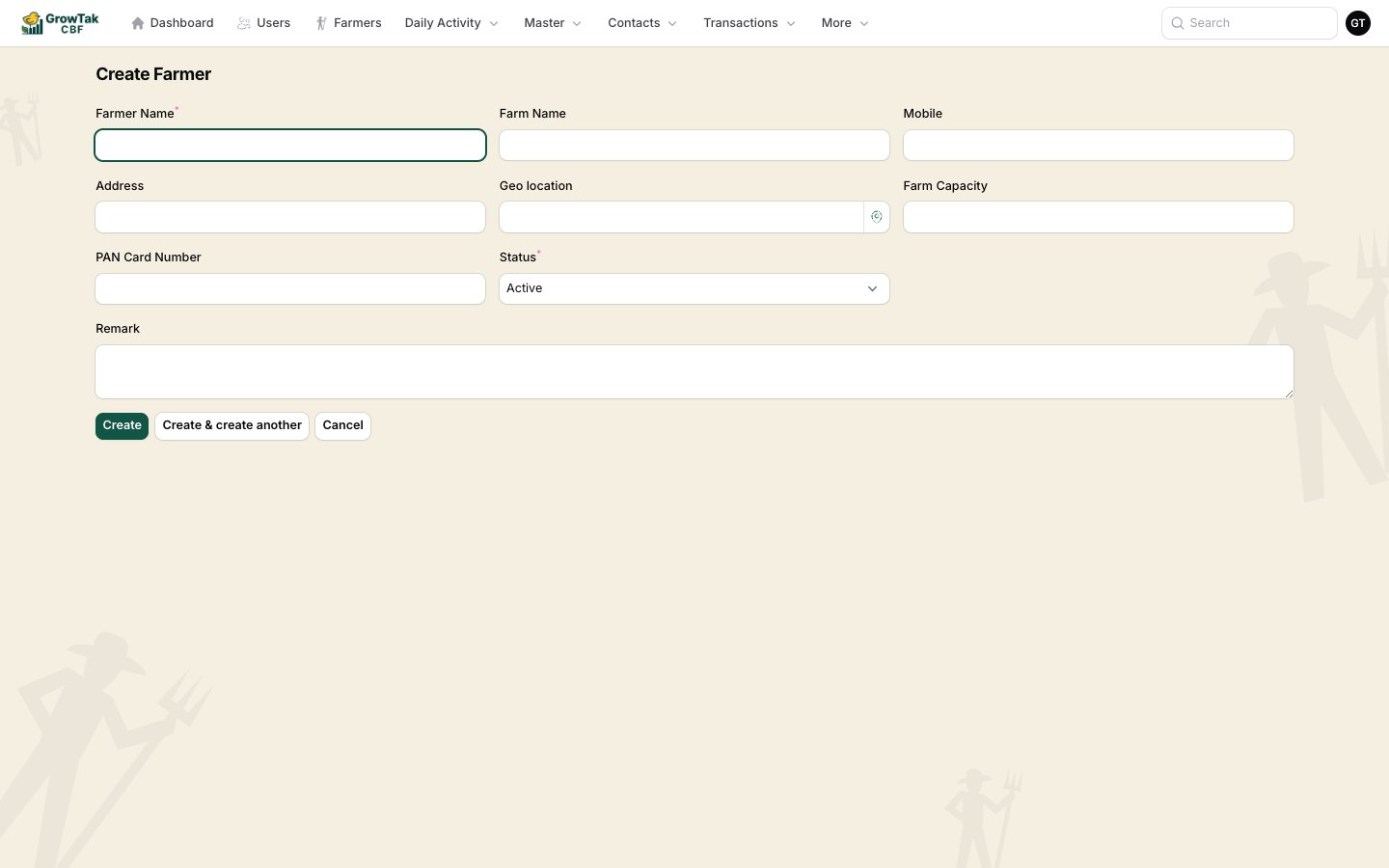The height and width of the screenshot is (868, 1389).
Task: Go to the Dashboard page
Action: click(x=173, y=23)
